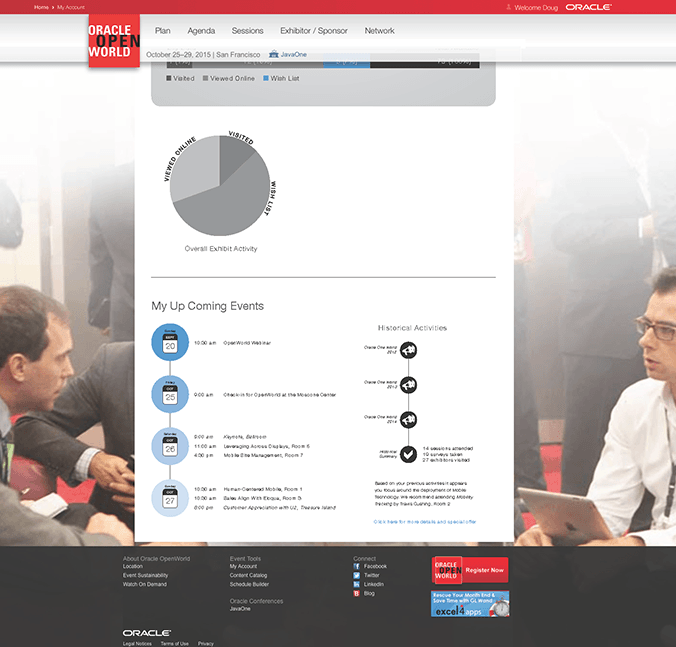
Task: Open Legal Notices footer link
Action: 137,644
